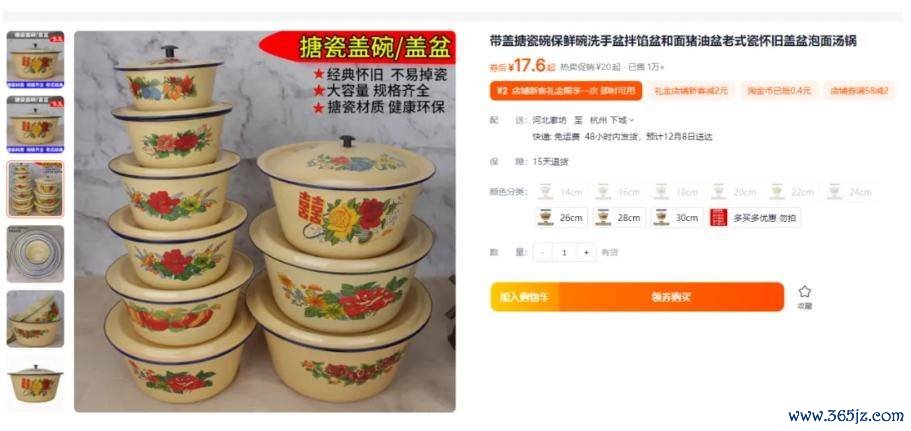This screenshot has height=431, width=911.
Task: View the first product thumbnail
Action: point(35,59)
